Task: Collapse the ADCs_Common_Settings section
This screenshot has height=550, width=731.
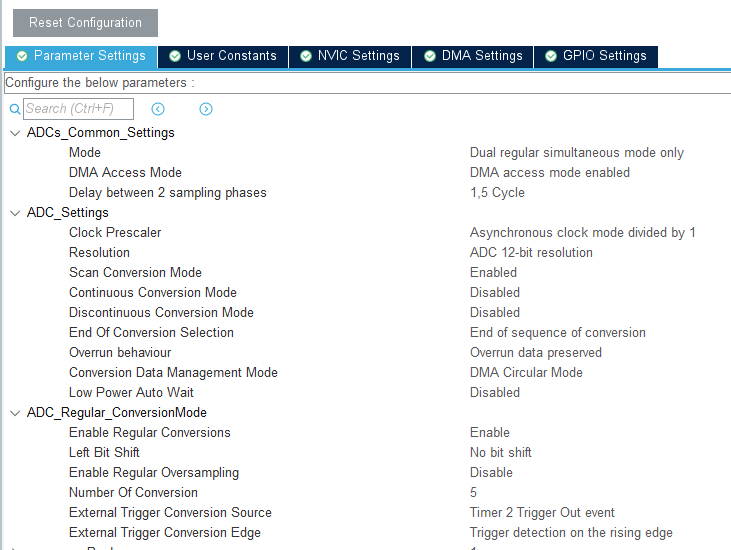Action: [x=15, y=133]
